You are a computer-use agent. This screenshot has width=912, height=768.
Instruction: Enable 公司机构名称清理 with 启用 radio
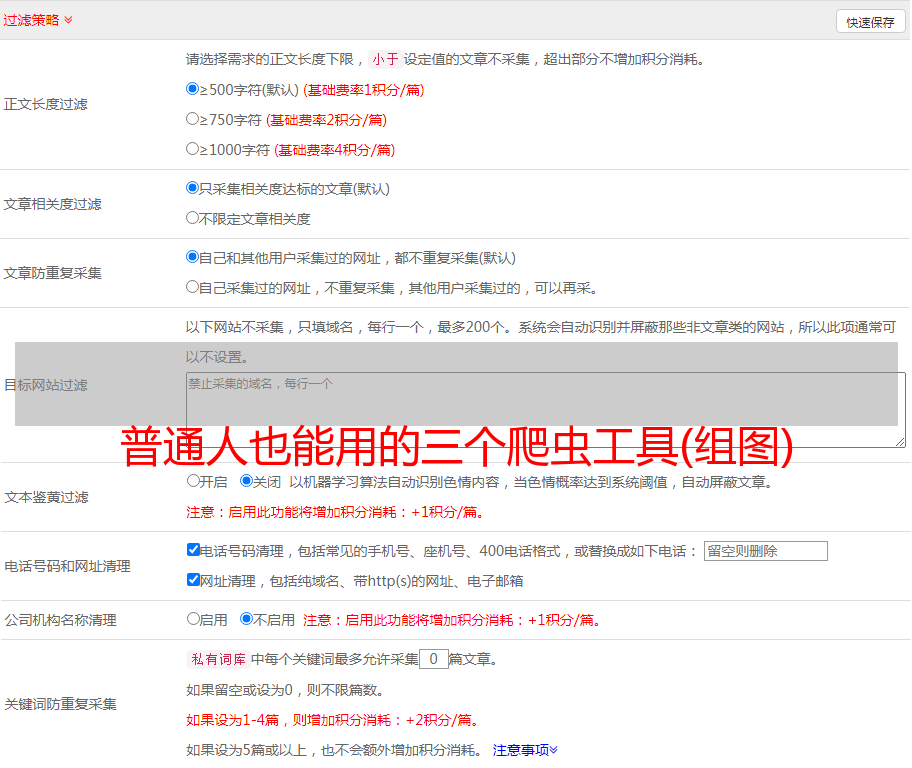point(193,619)
